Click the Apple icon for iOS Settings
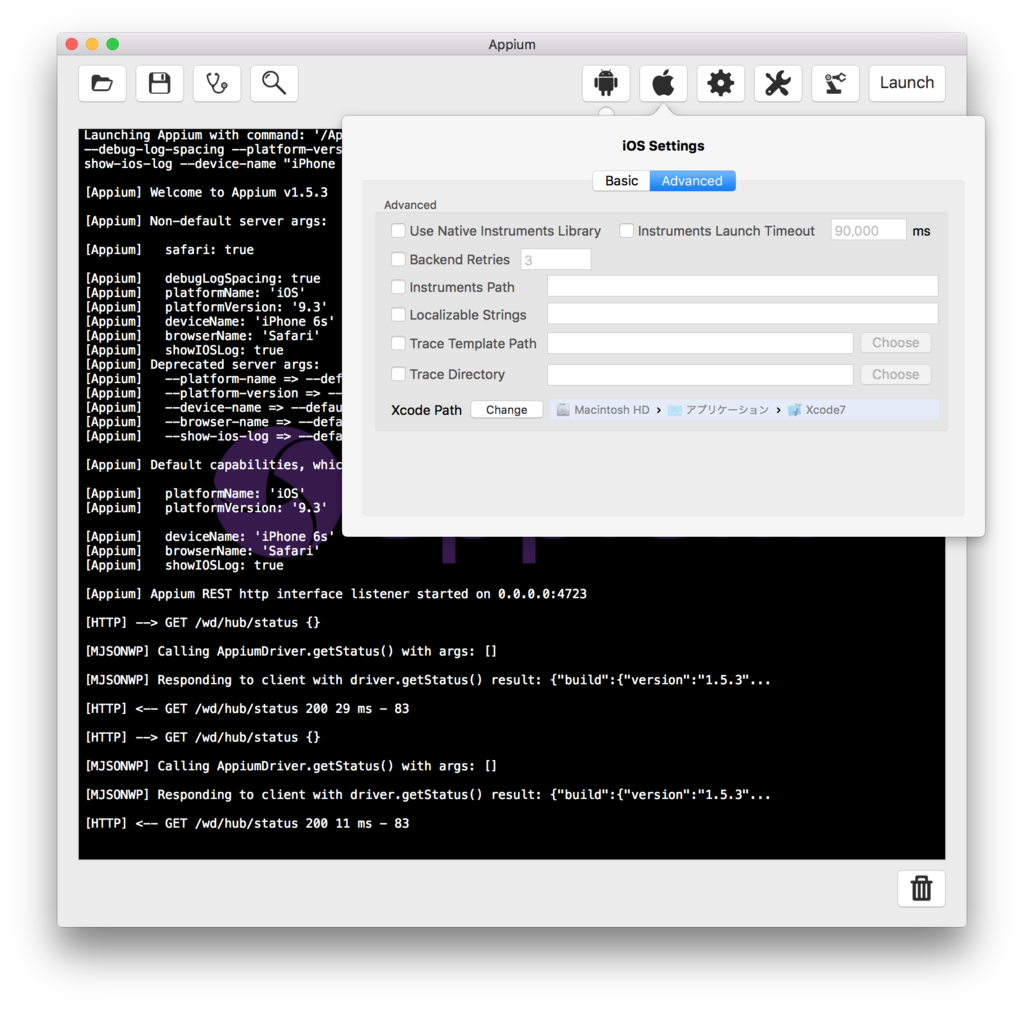This screenshot has height=1009, width=1024. [x=664, y=83]
